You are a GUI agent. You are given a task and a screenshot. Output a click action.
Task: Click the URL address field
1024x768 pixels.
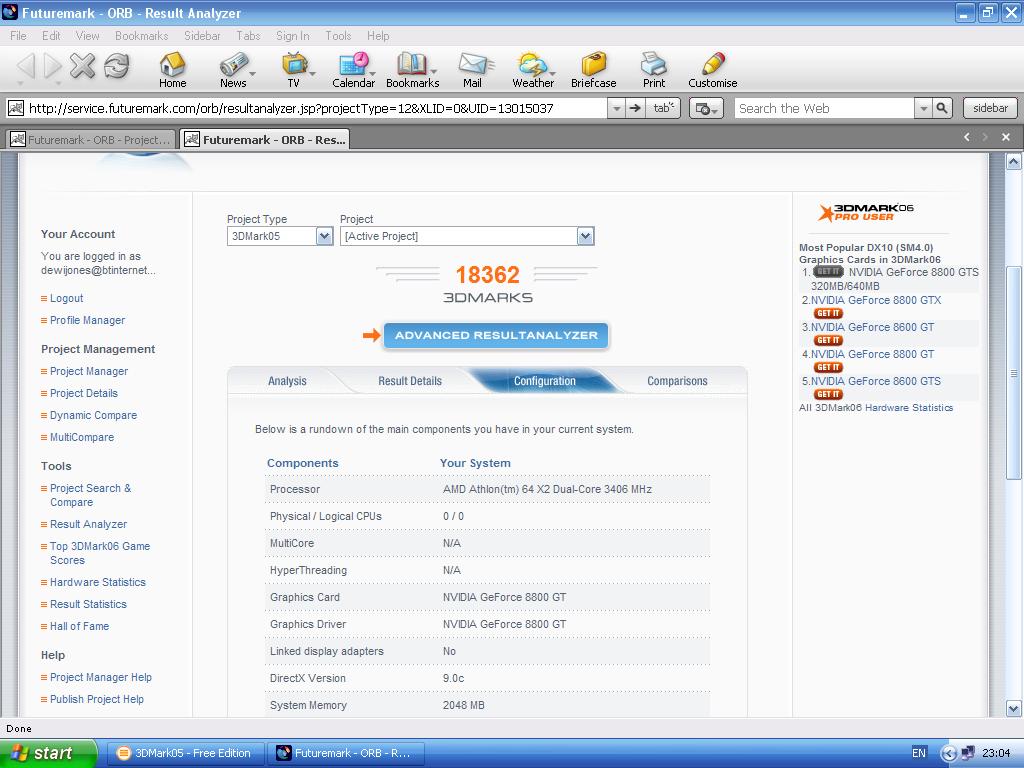[317, 108]
